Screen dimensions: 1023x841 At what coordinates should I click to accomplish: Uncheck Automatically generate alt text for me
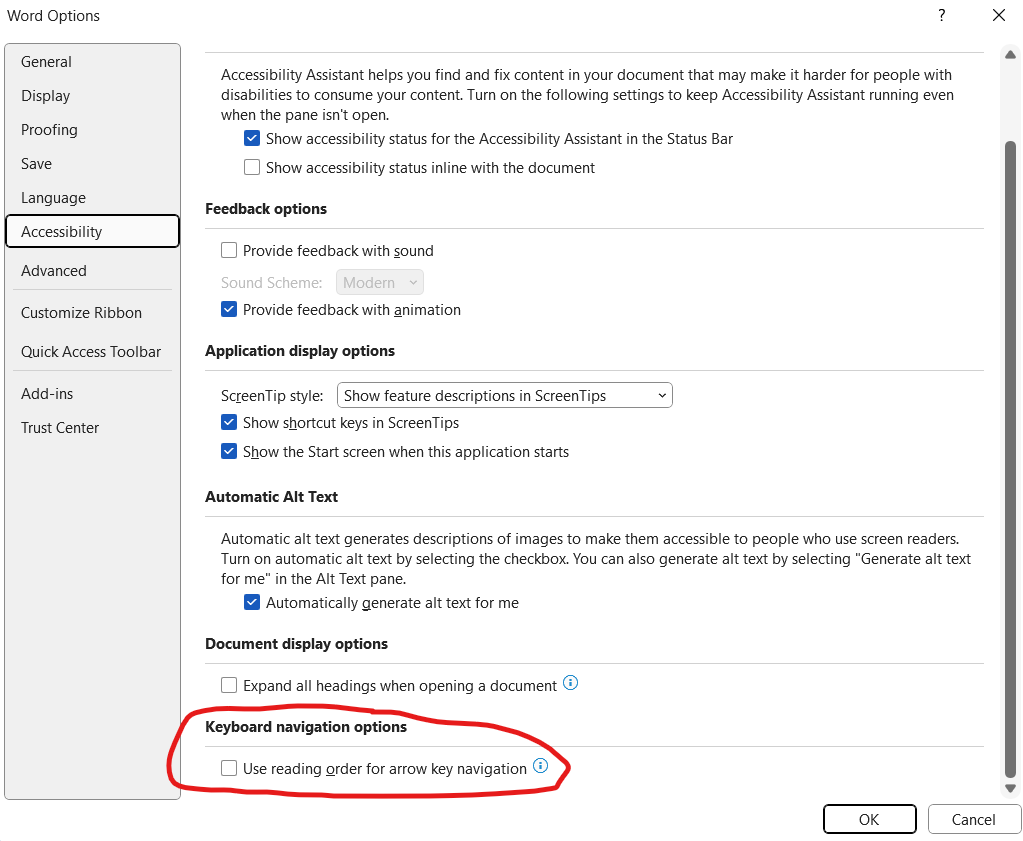pyautogui.click(x=252, y=602)
